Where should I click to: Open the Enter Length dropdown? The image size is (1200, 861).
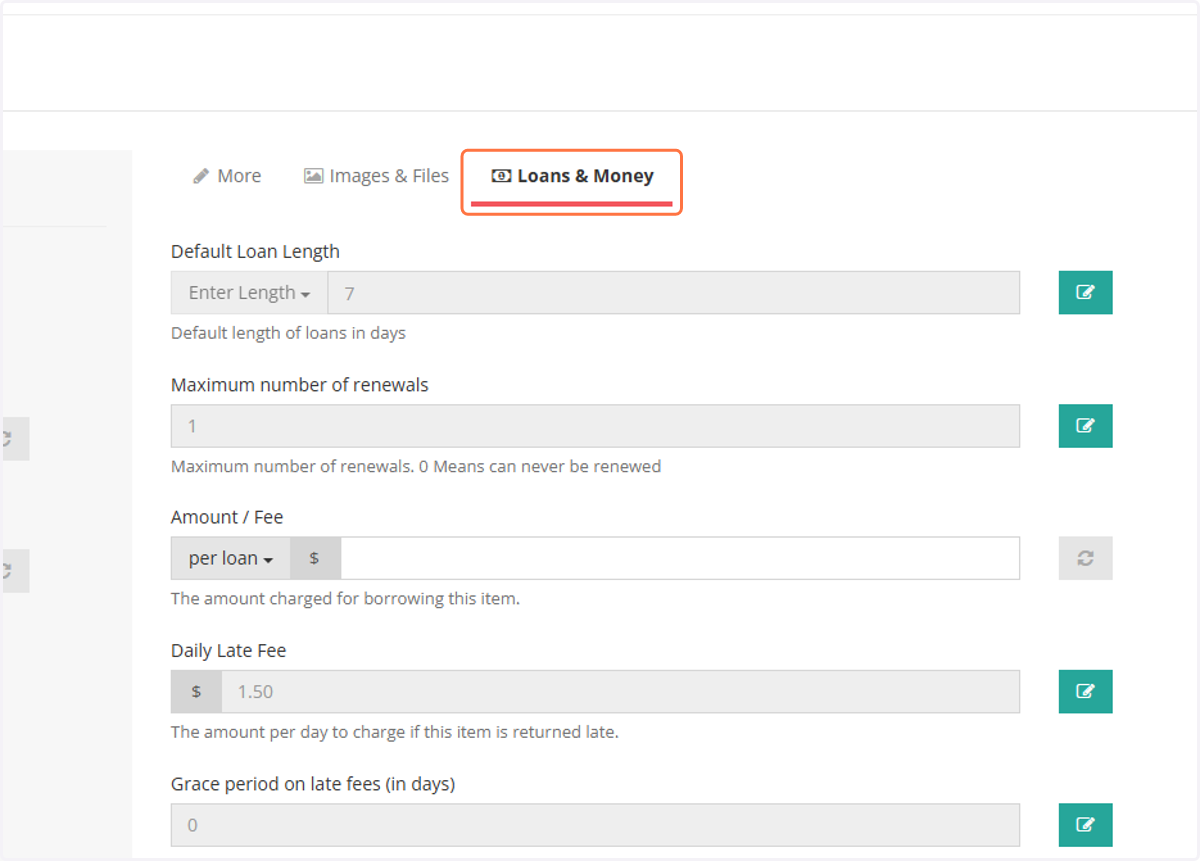coord(249,293)
